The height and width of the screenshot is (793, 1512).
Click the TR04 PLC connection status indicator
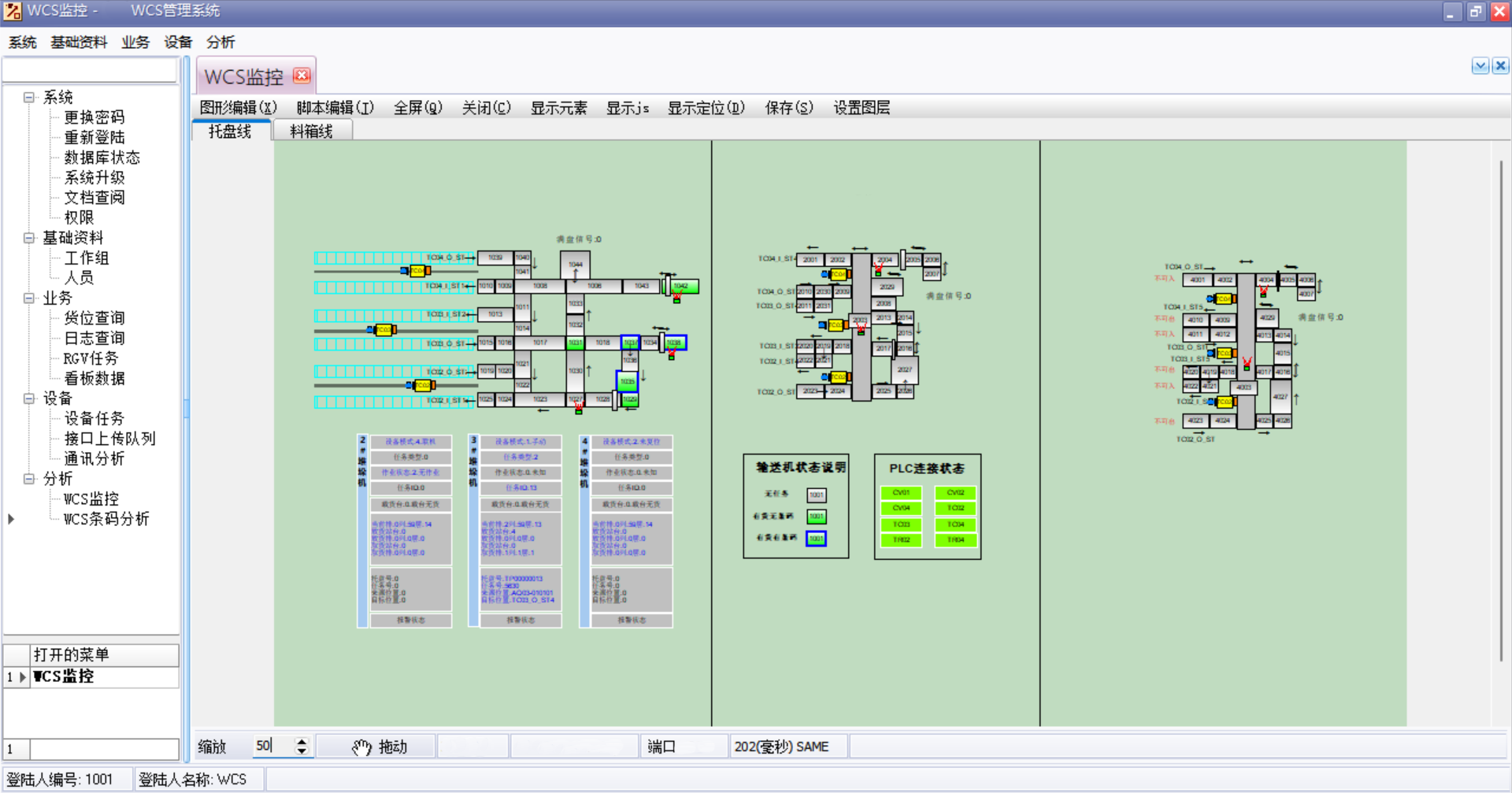955,540
